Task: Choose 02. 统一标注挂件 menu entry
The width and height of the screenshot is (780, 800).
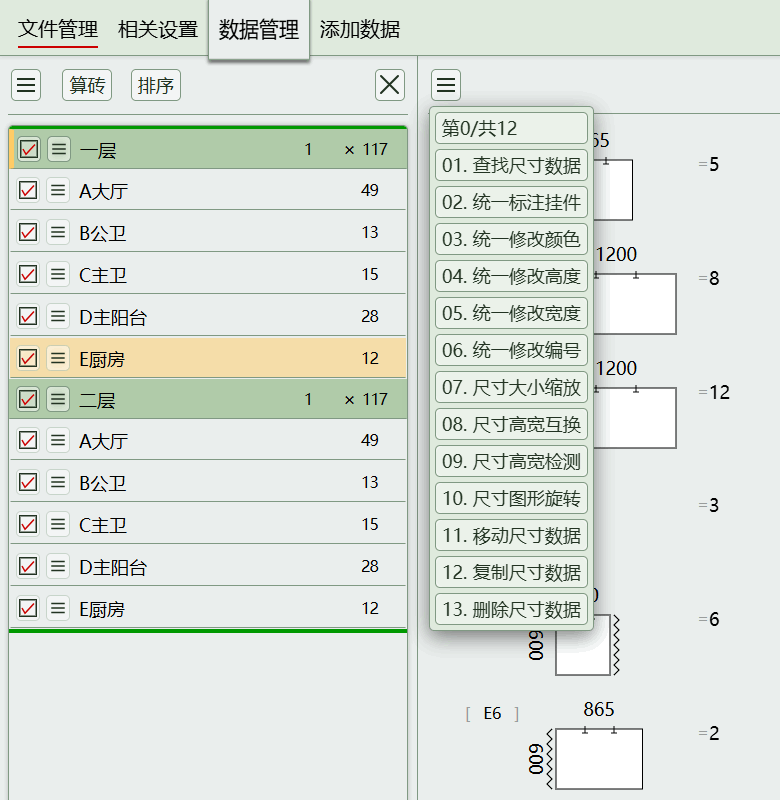Action: tap(511, 202)
